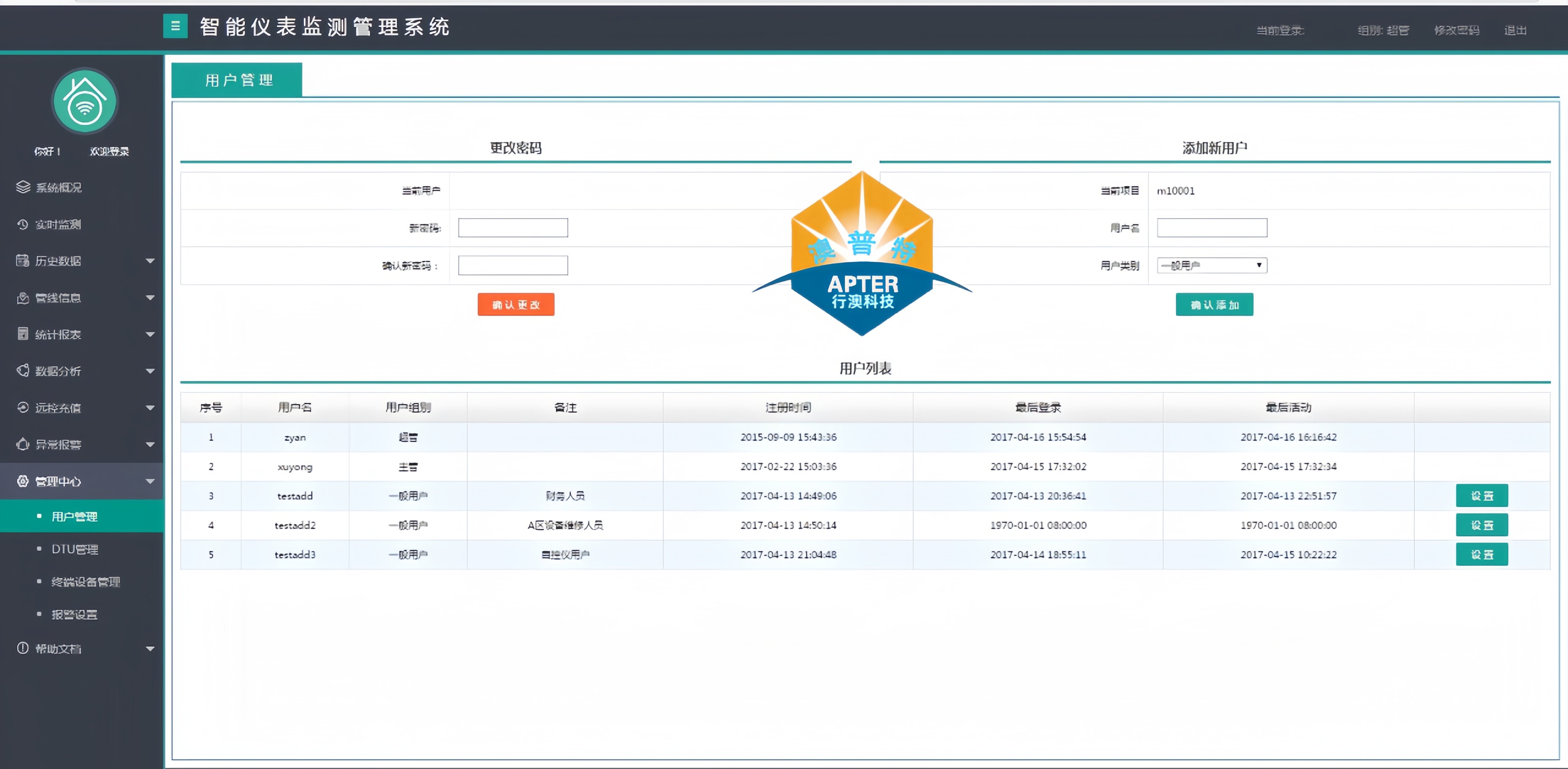
Task: Focus the 用户名 input field
Action: (x=1211, y=227)
